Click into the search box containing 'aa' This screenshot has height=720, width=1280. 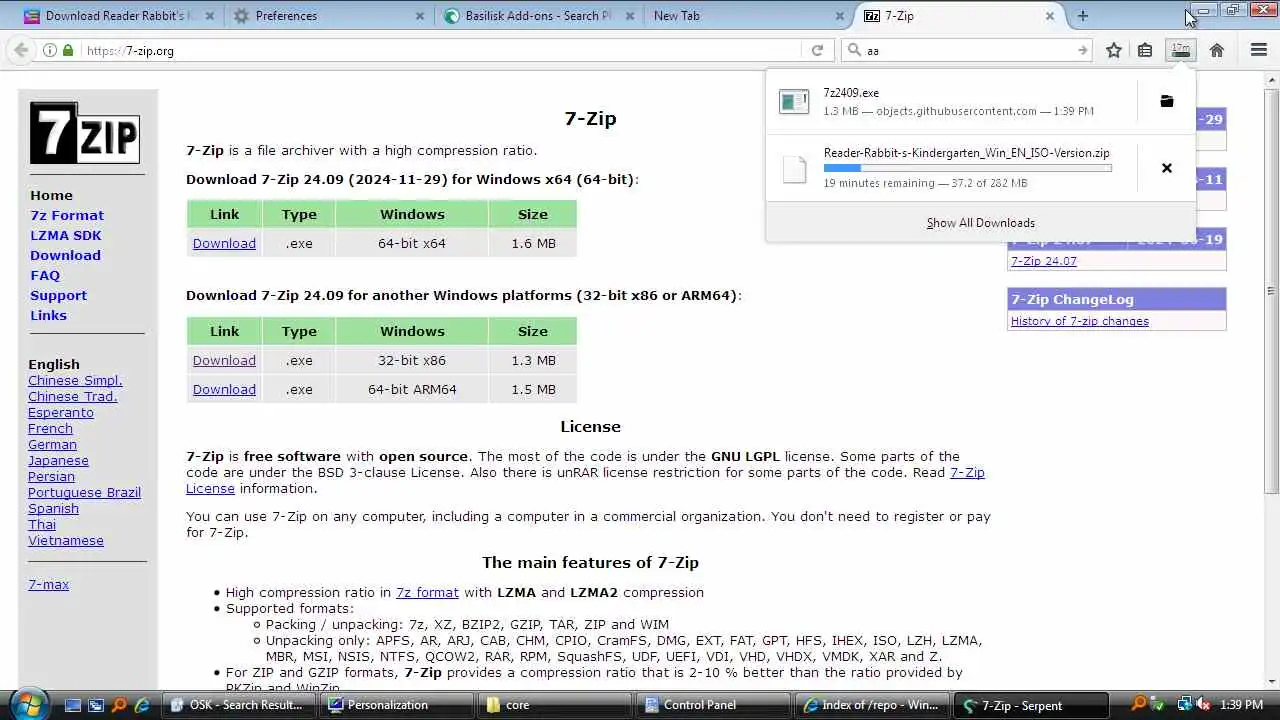(968, 50)
